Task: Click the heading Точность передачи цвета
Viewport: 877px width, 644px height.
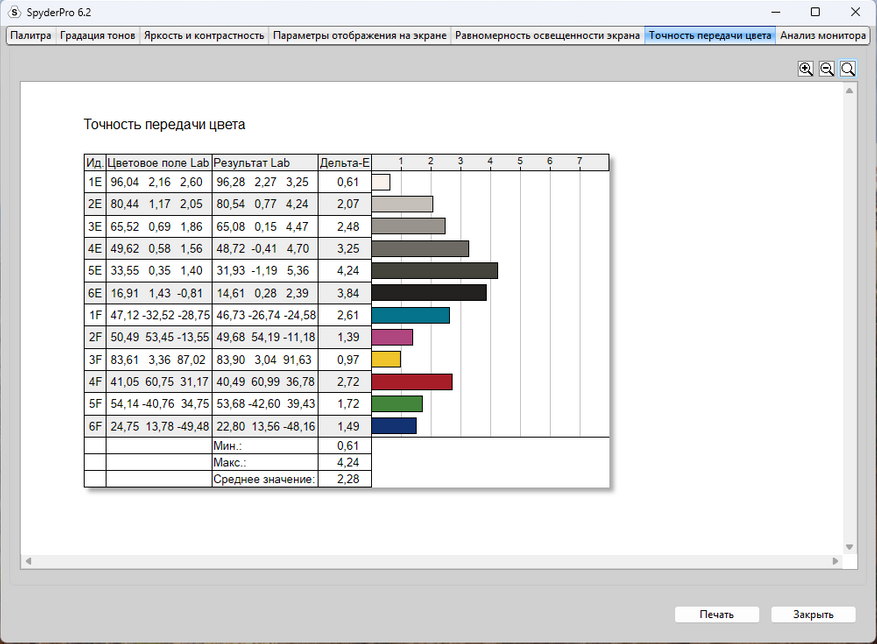Action: click(164, 124)
